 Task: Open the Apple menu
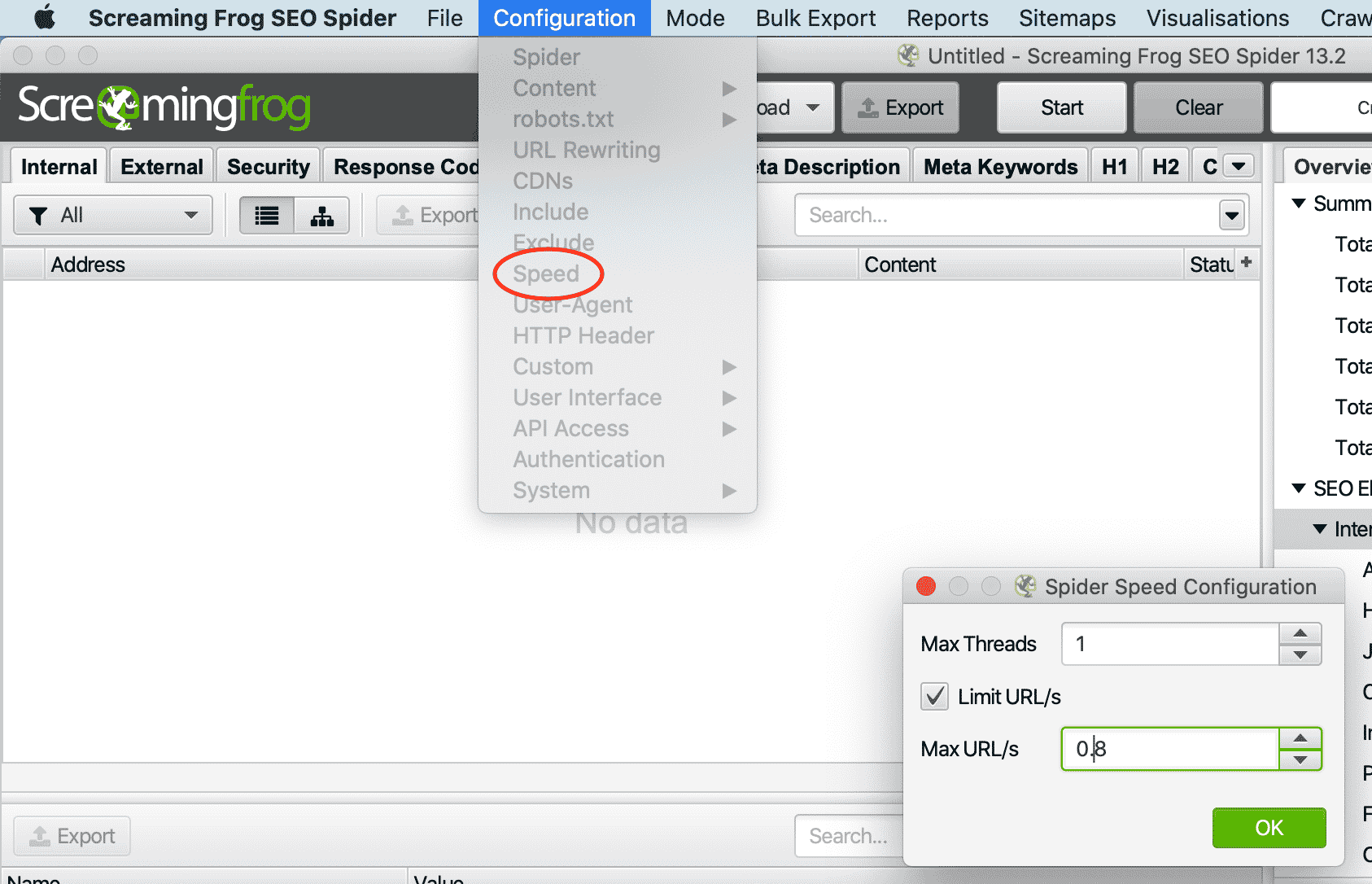point(45,17)
